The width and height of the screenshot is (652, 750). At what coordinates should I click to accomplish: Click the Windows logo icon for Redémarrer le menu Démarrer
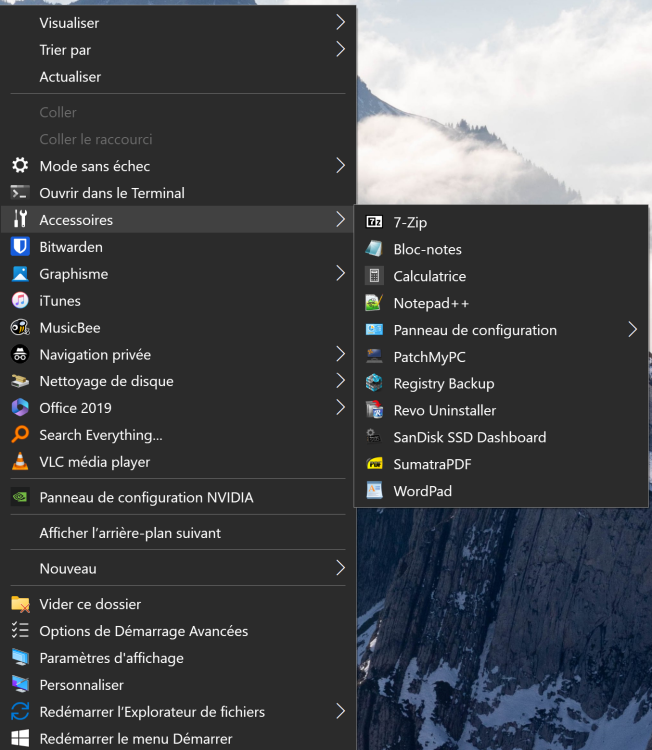[x=20, y=739]
